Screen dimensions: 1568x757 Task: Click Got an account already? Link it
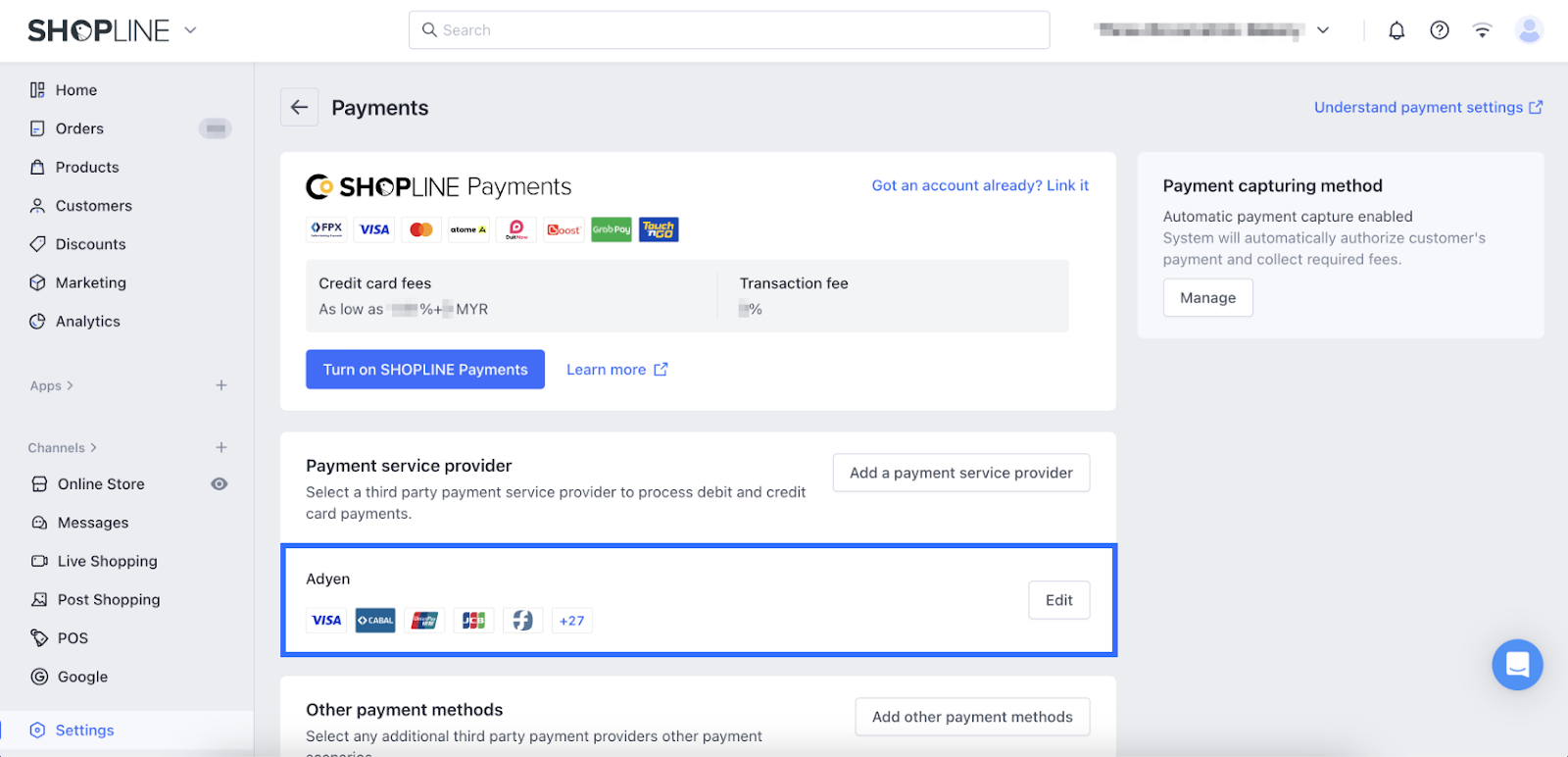pyautogui.click(x=980, y=185)
